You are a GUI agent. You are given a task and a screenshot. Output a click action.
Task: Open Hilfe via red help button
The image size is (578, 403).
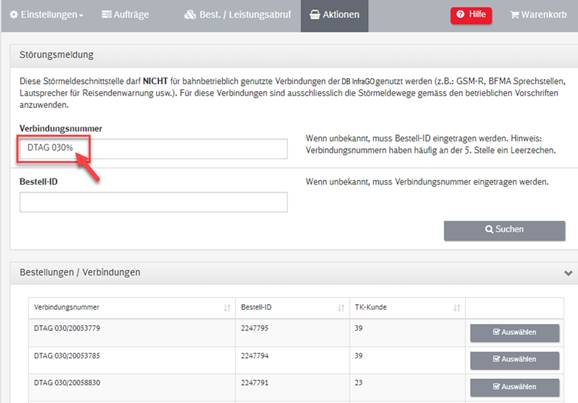point(471,15)
